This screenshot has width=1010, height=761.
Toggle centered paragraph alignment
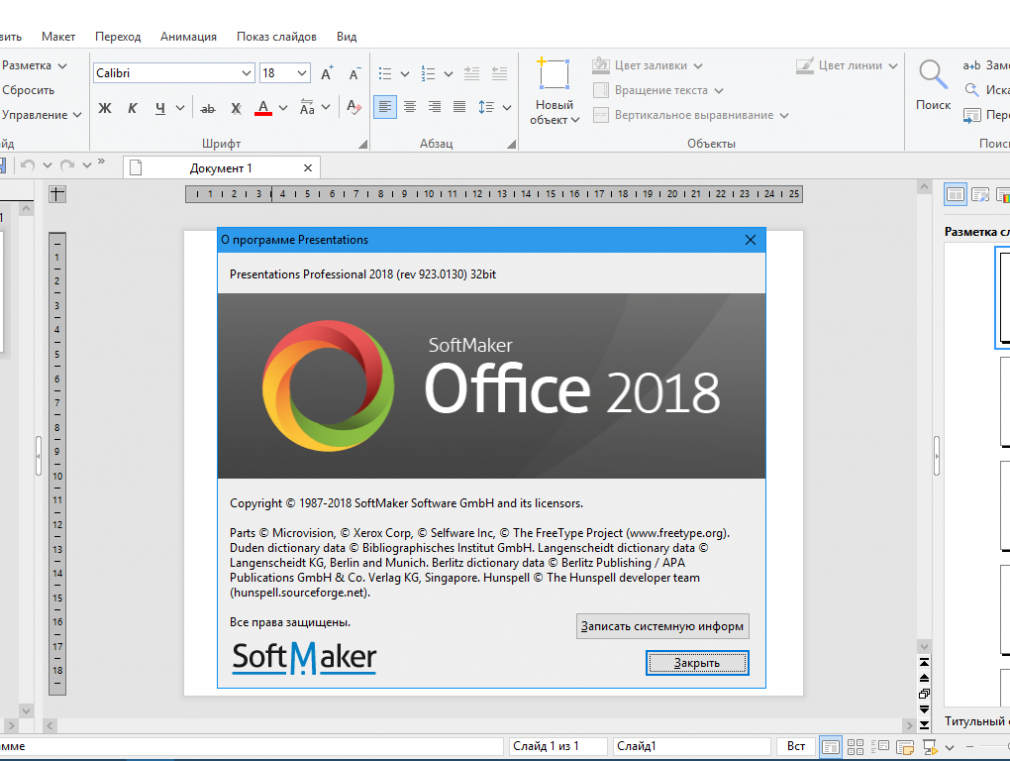tap(410, 107)
